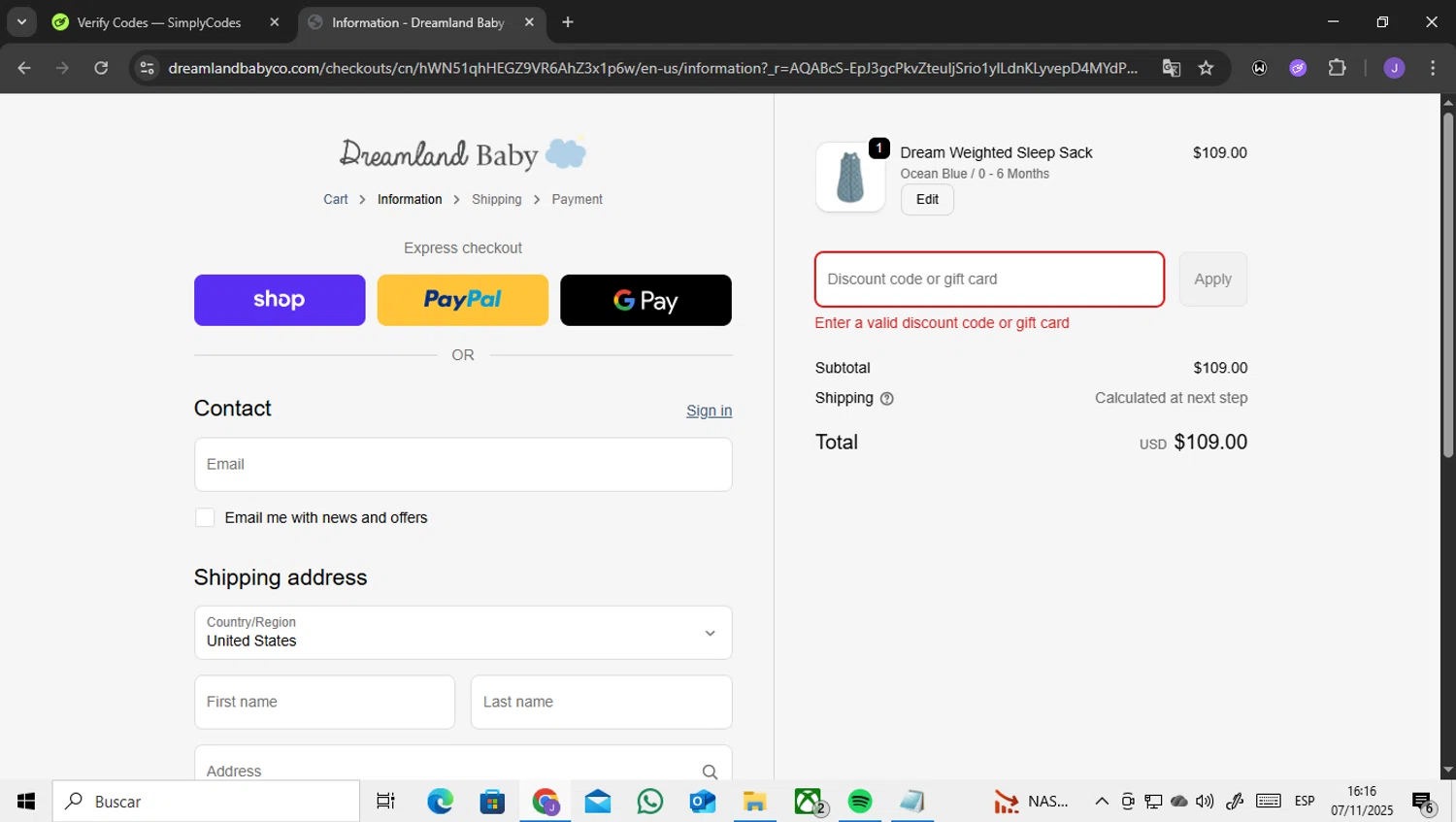This screenshot has height=822, width=1456.
Task: Tick Email me with news and offers
Action: click(205, 517)
